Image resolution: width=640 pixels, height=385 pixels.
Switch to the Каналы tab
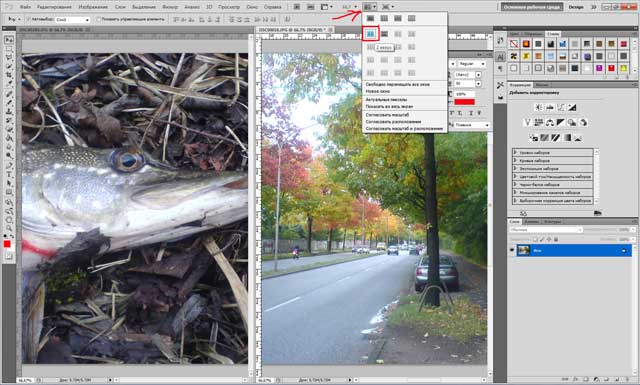pos(531,222)
